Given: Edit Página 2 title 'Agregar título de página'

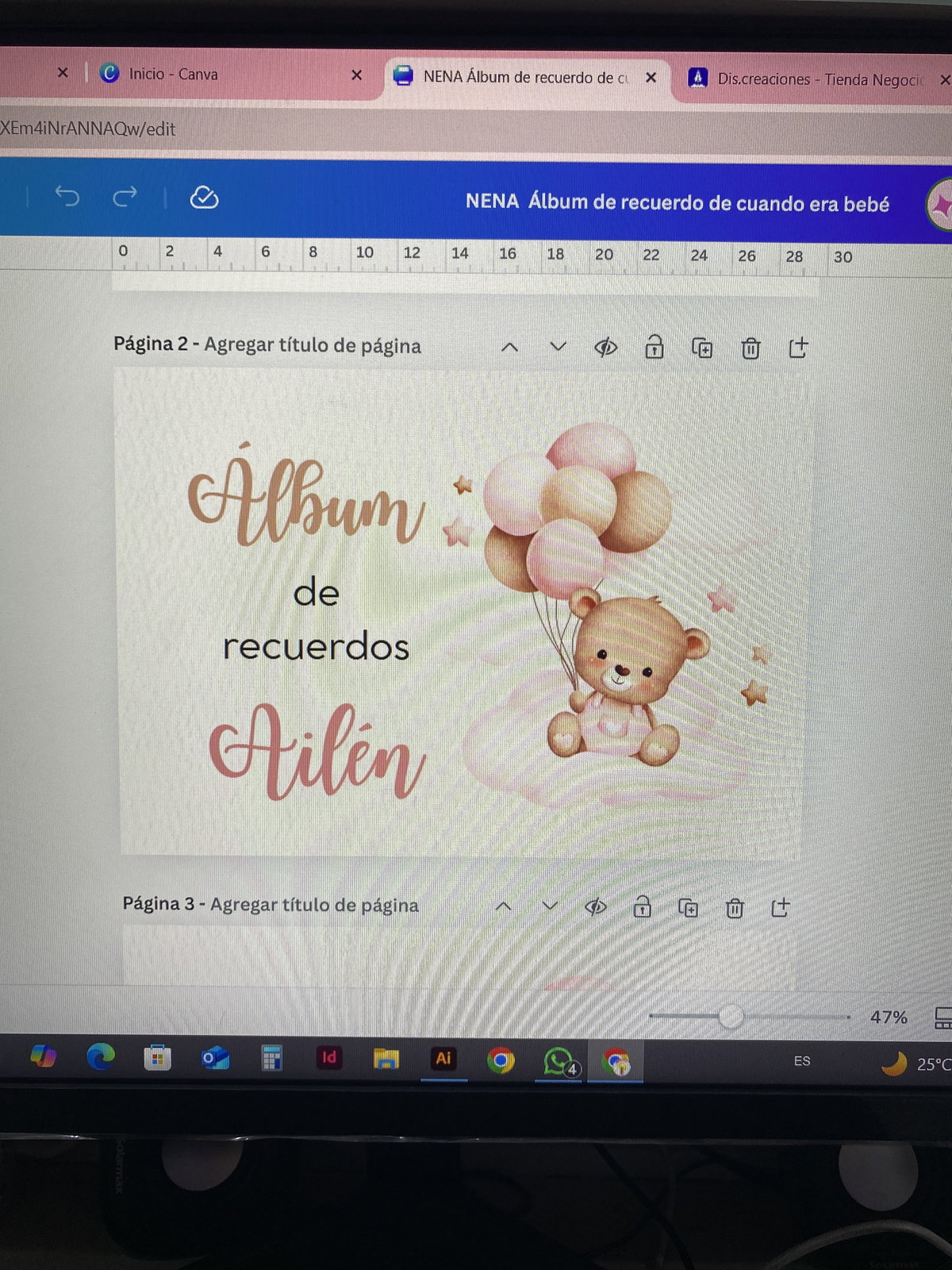Looking at the screenshot, I should (313, 345).
